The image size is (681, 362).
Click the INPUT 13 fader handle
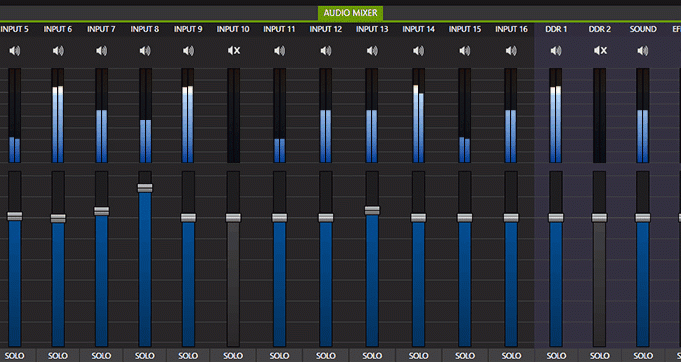(372, 211)
